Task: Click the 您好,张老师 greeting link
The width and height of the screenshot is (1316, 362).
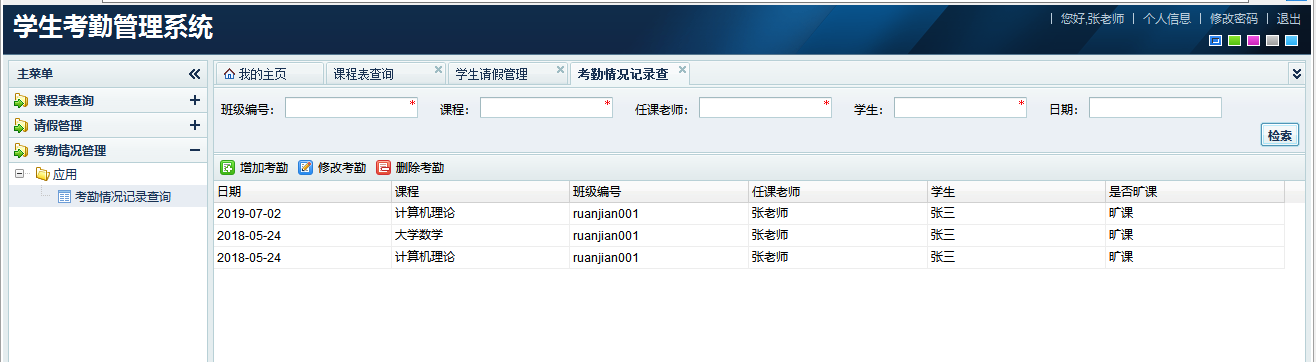Action: [x=1092, y=18]
